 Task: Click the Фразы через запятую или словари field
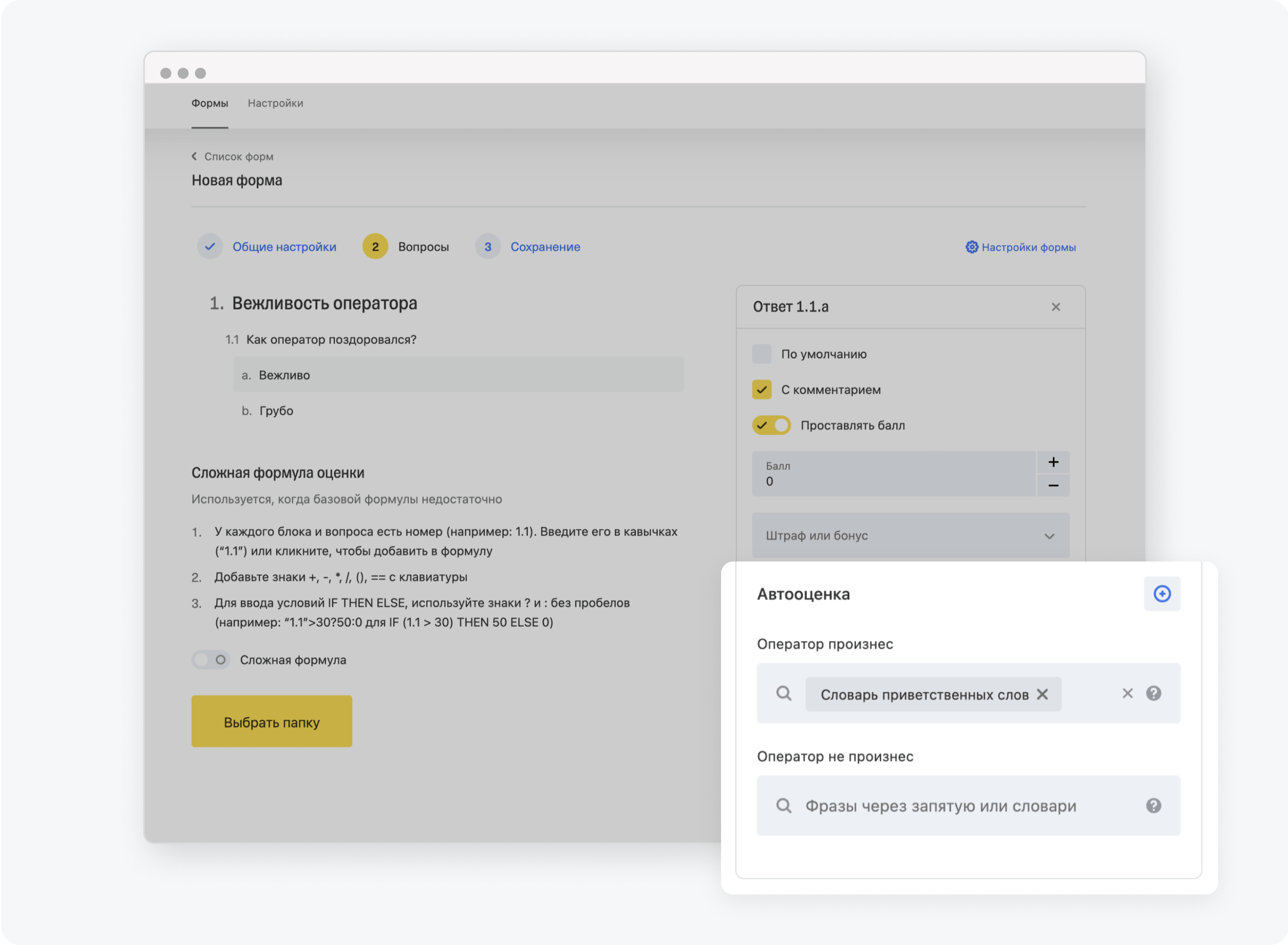[968, 805]
